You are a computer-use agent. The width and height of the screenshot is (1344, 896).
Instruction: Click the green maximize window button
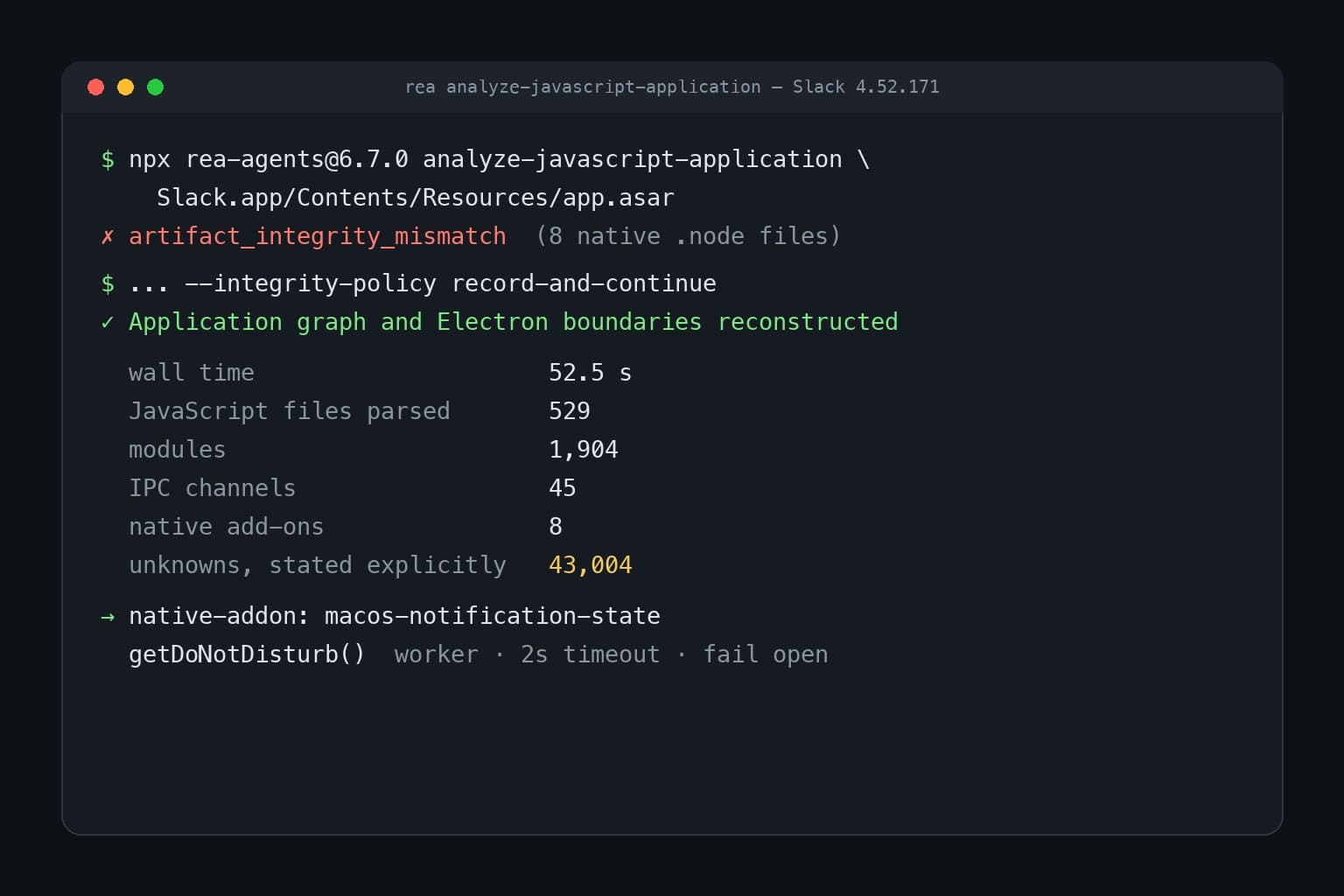pos(156,87)
